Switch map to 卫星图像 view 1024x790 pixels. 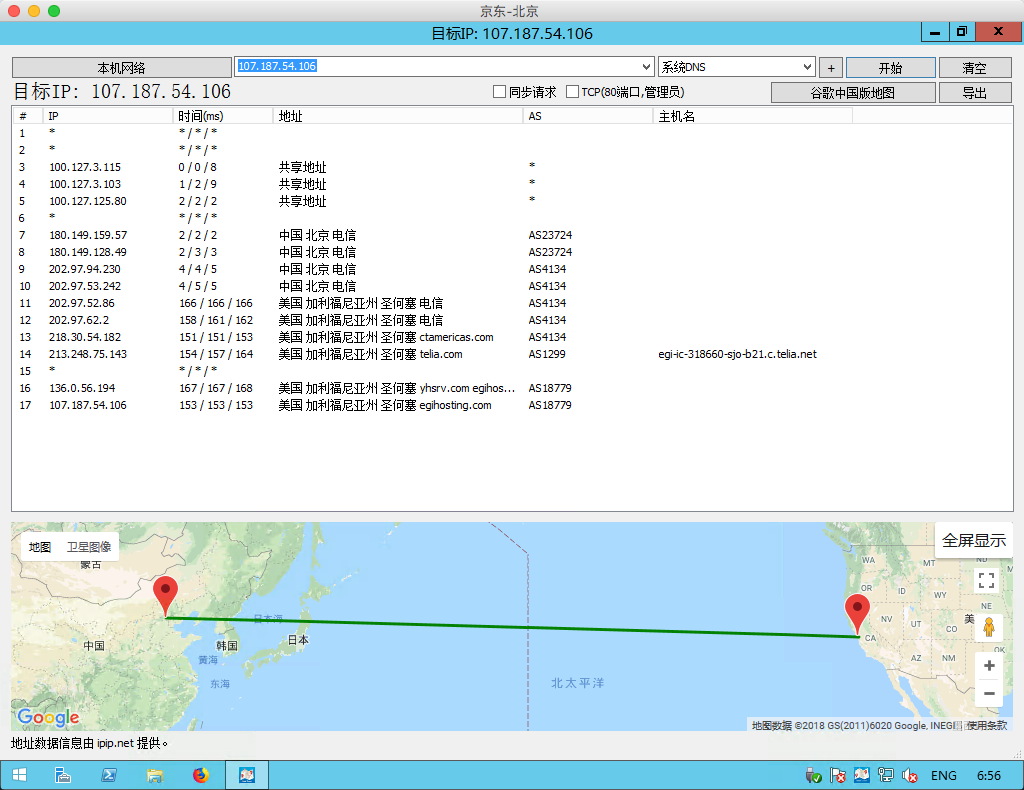89,547
